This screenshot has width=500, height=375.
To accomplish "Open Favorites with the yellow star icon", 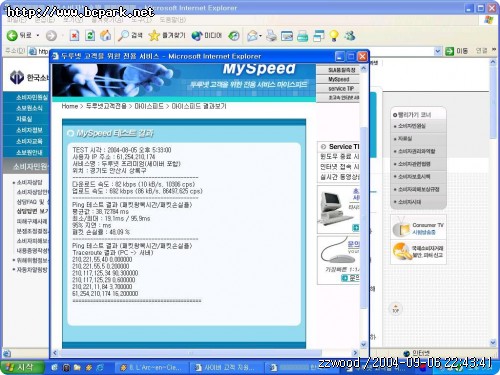I will click(x=167, y=35).
